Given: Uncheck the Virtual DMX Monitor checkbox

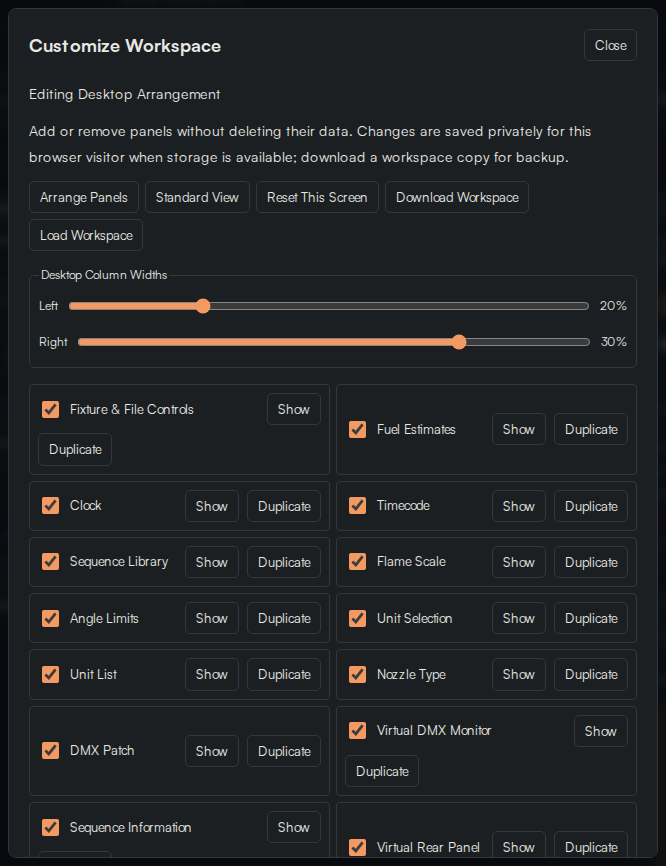Looking at the screenshot, I should pyautogui.click(x=357, y=731).
